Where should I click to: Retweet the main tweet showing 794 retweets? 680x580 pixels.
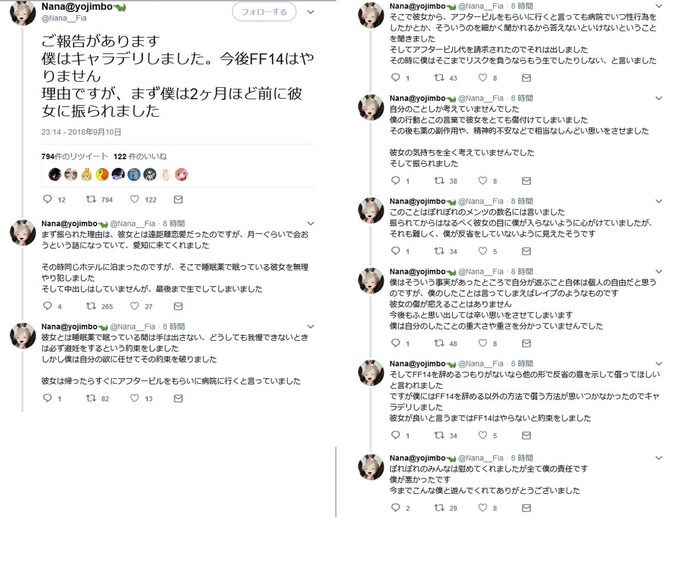pyautogui.click(x=91, y=199)
